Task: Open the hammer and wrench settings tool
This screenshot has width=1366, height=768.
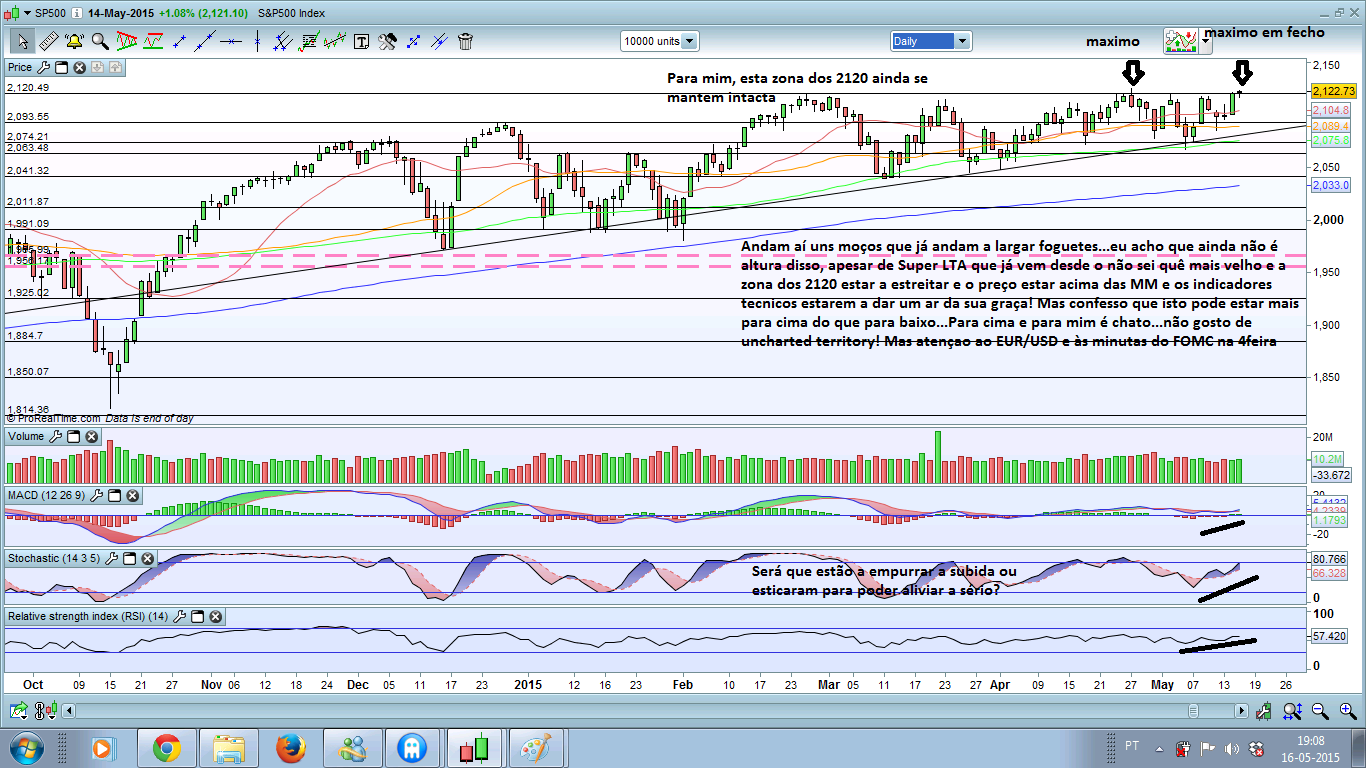Action: point(387,41)
